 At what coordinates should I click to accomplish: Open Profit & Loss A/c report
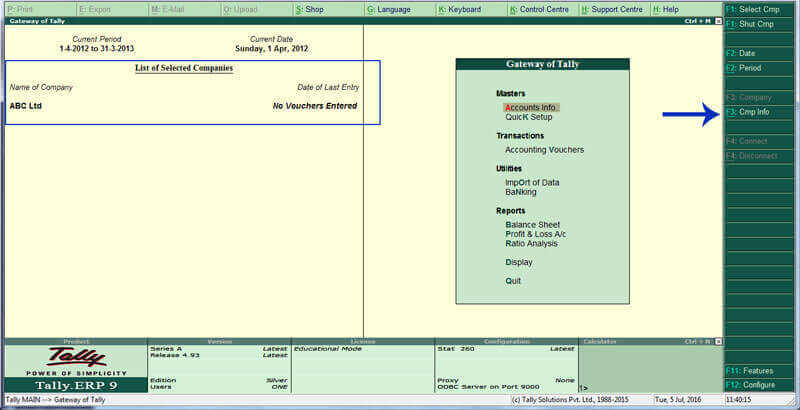[536, 234]
